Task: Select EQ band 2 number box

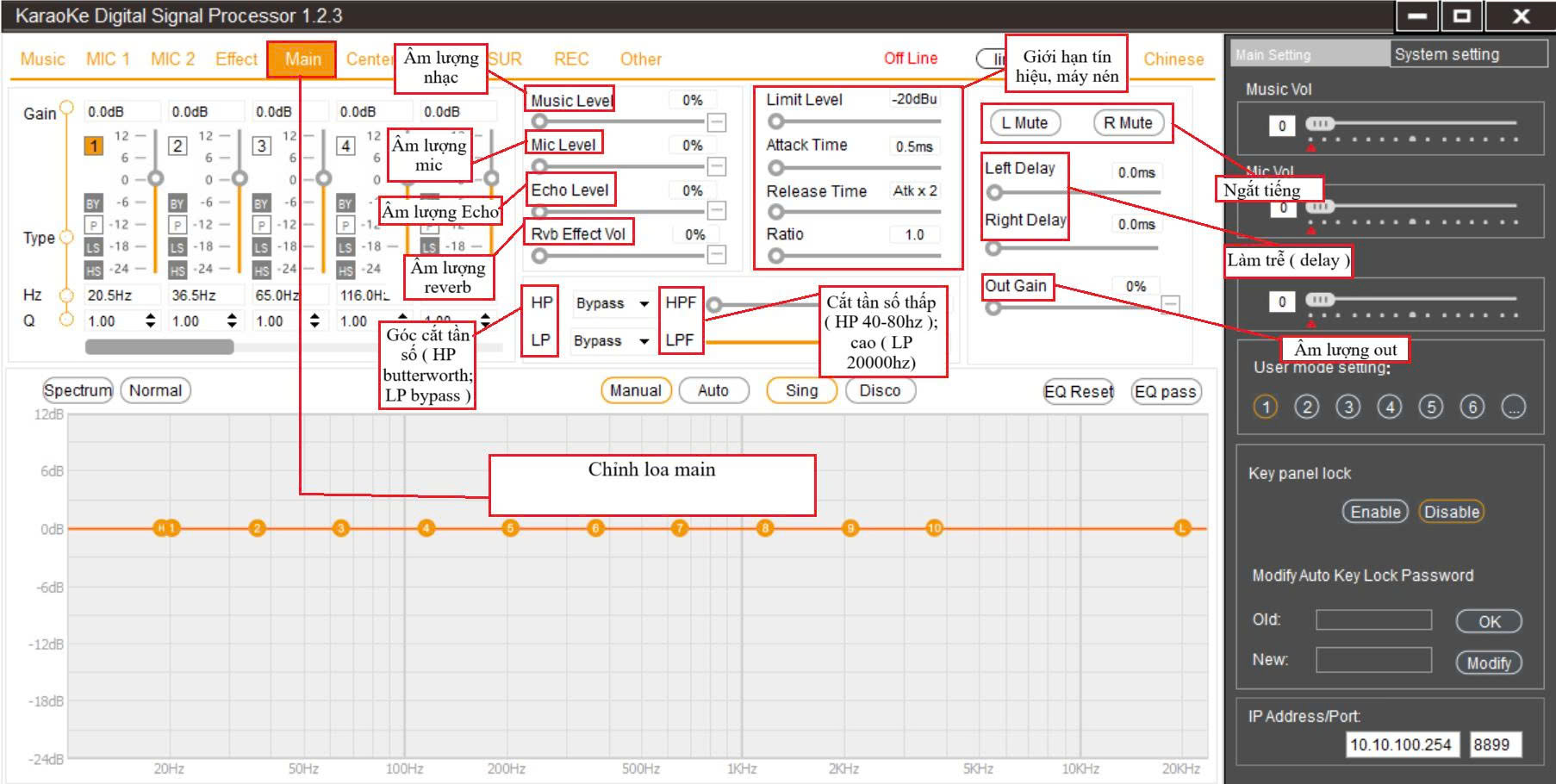Action: click(x=177, y=146)
